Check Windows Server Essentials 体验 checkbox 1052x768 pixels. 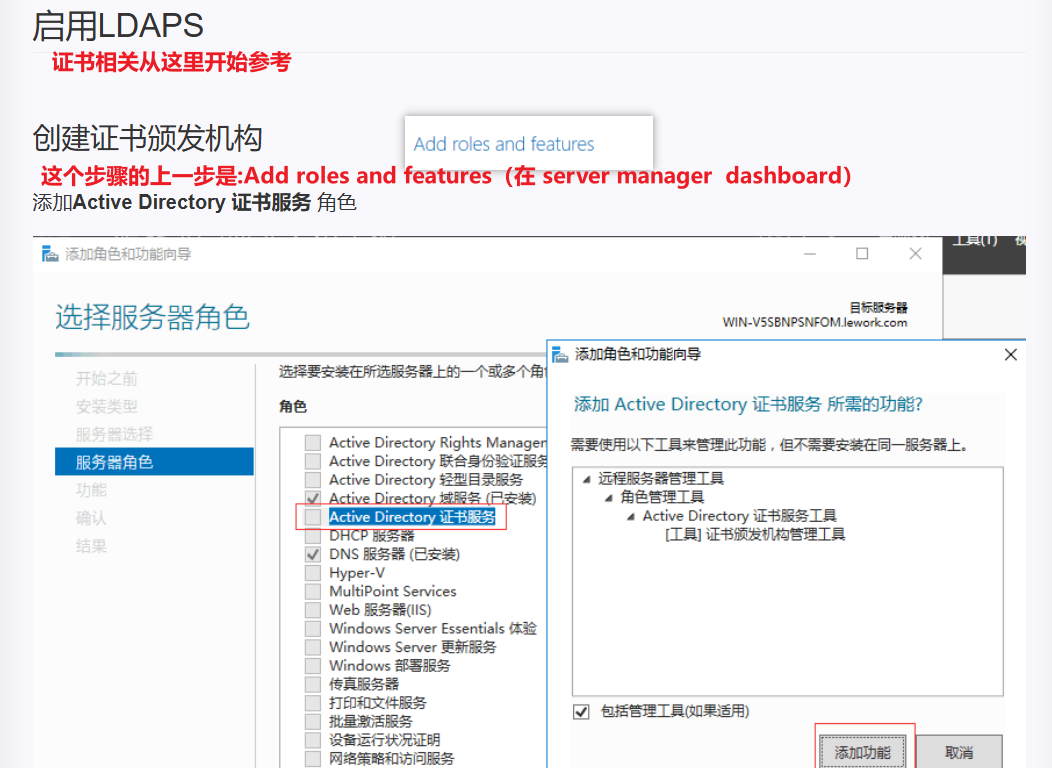click(x=313, y=628)
